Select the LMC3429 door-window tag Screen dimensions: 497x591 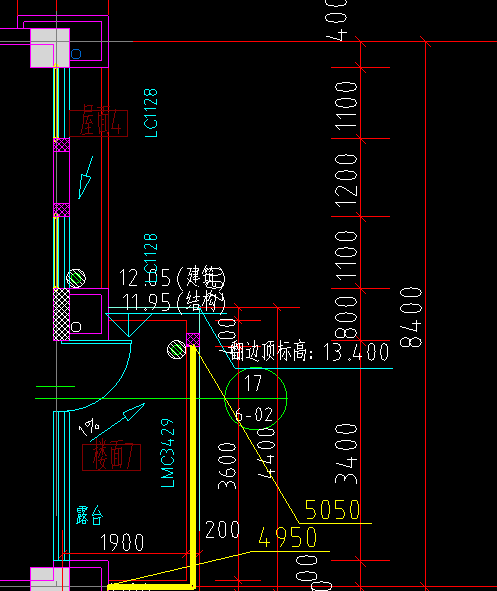[168, 453]
